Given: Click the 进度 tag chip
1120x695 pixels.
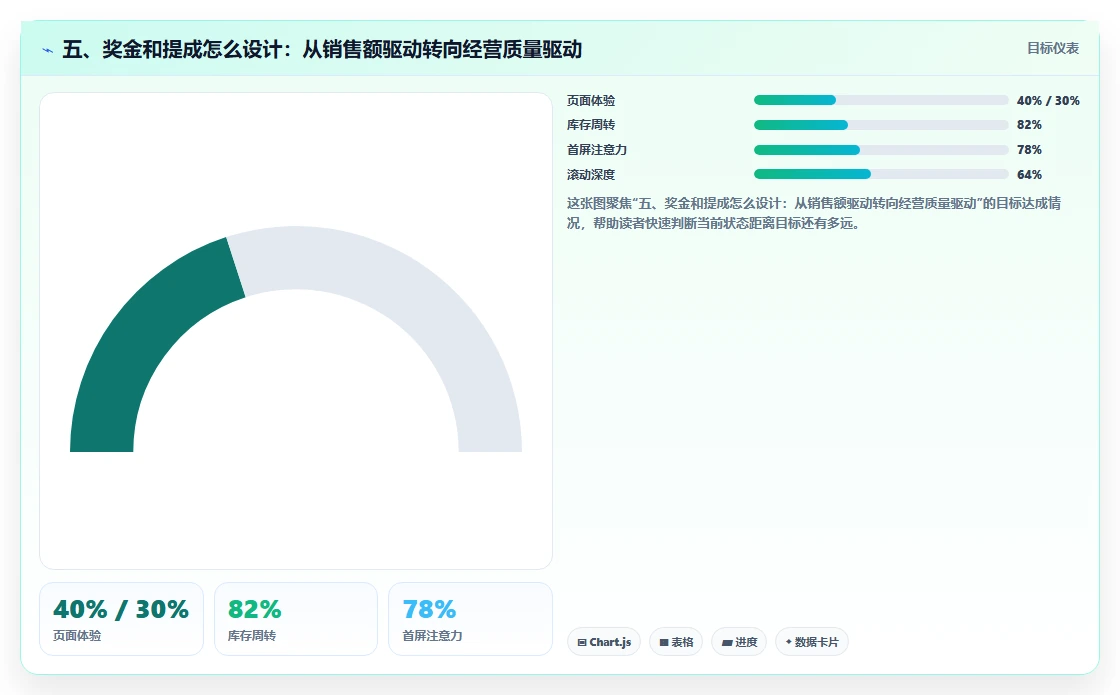Looking at the screenshot, I should (739, 642).
